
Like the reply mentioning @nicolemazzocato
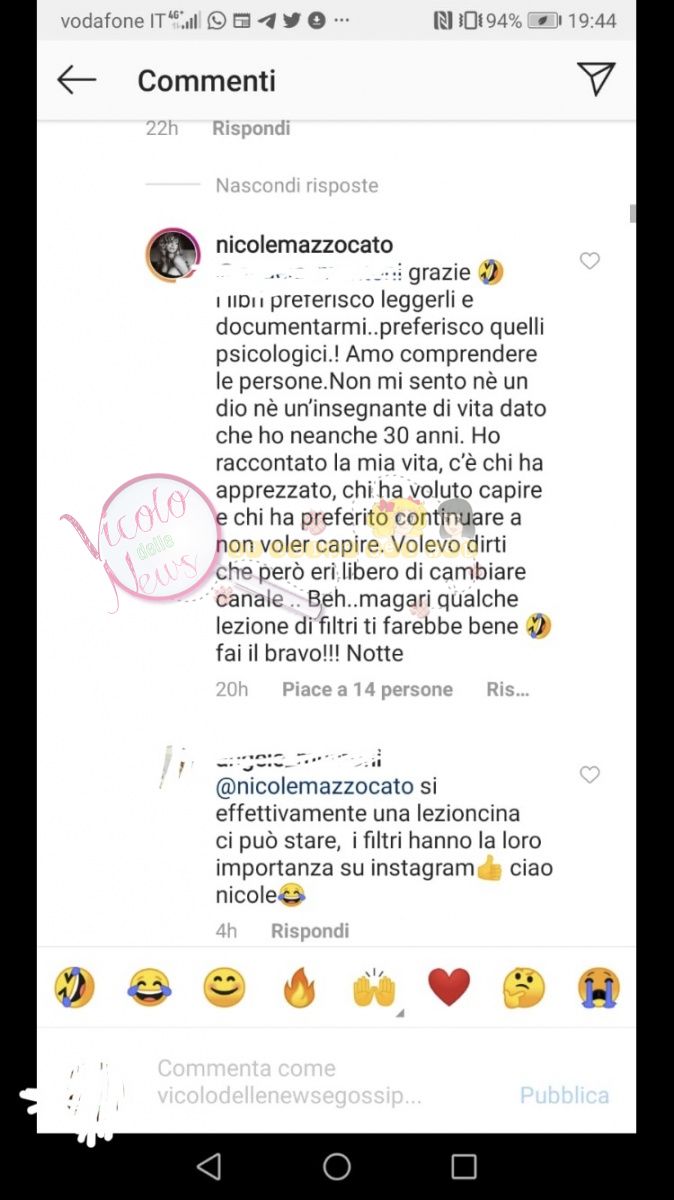590,775
